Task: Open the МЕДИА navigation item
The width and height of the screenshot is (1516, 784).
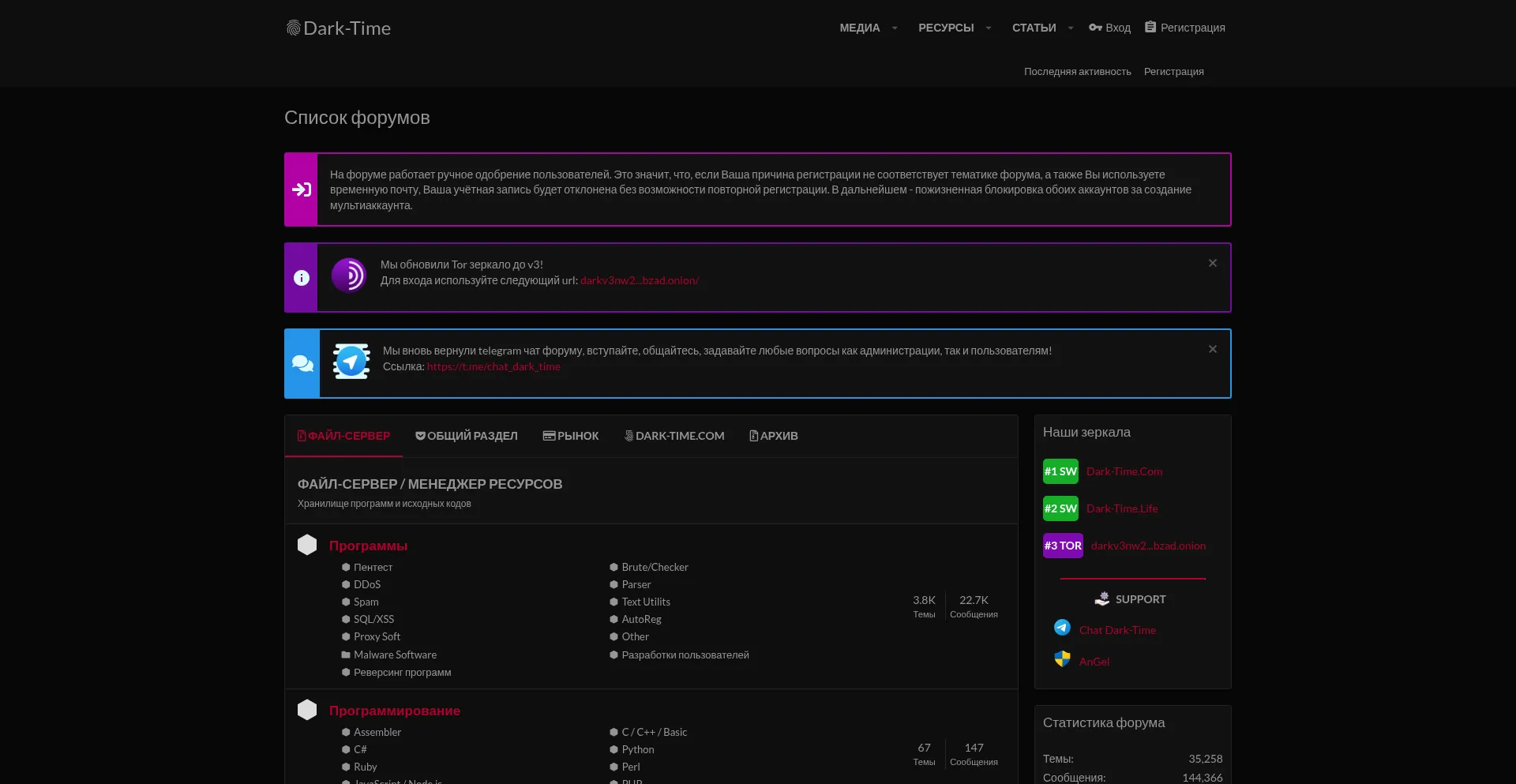Action: pos(859,28)
